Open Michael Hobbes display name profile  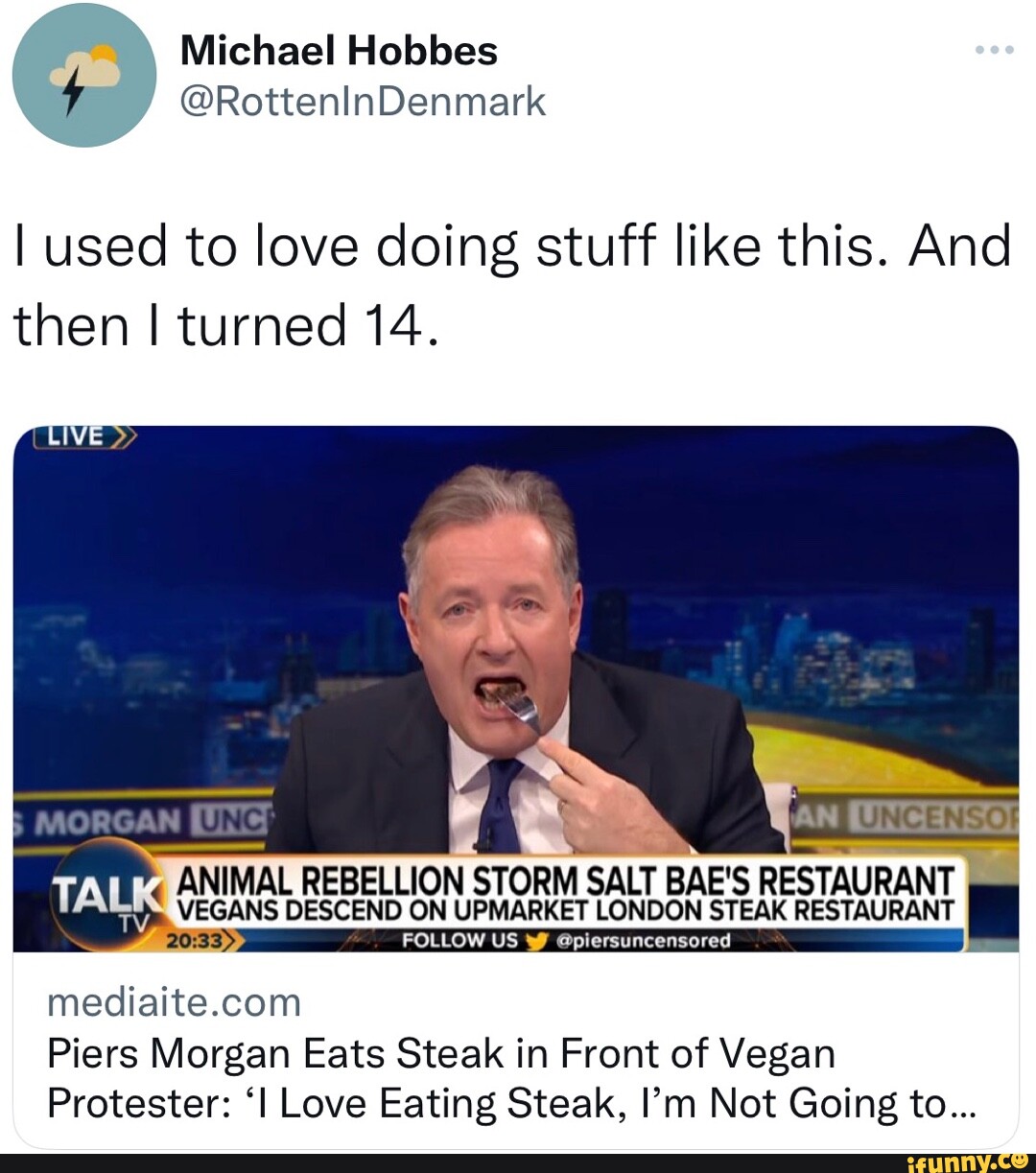point(339,50)
